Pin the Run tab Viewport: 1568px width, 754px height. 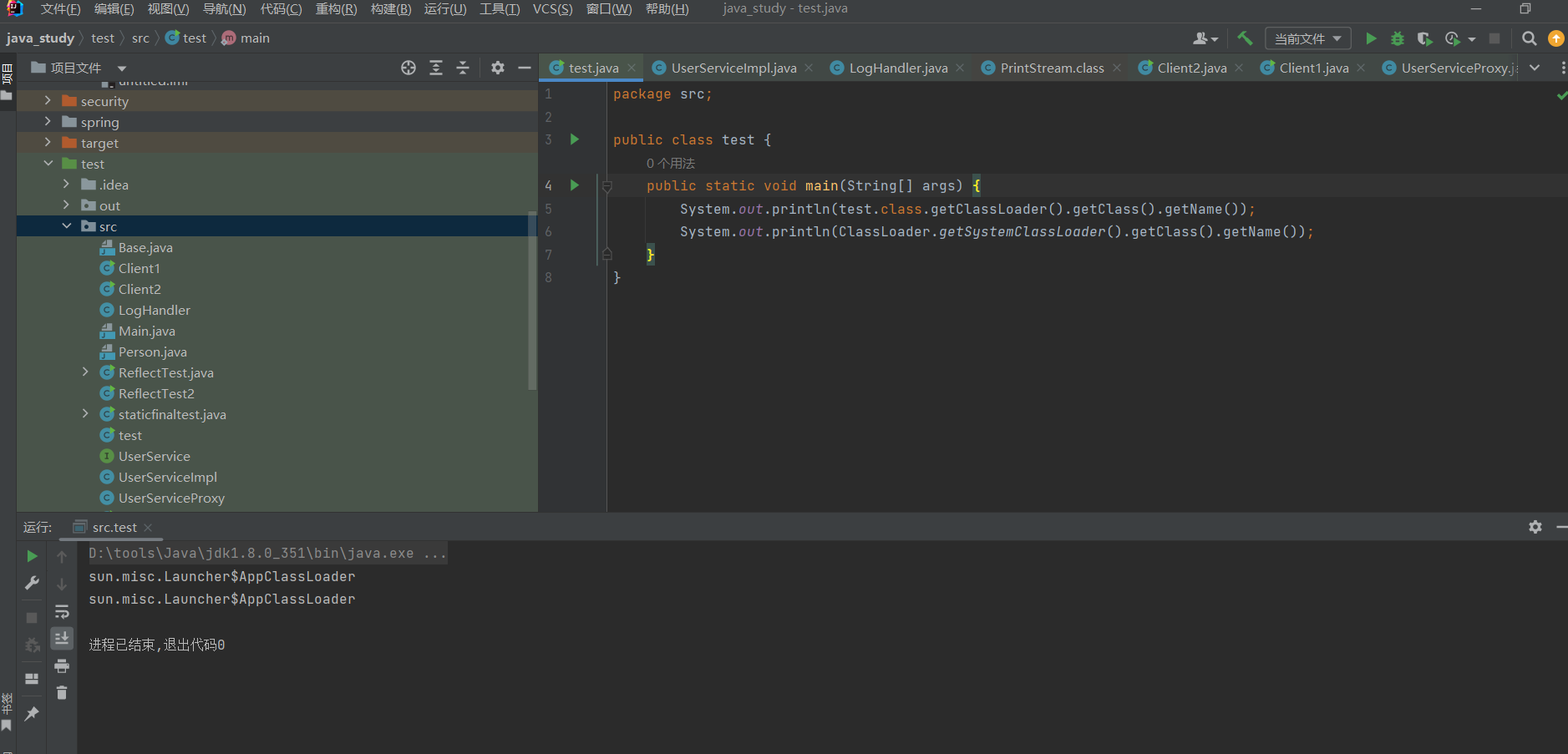(32, 714)
